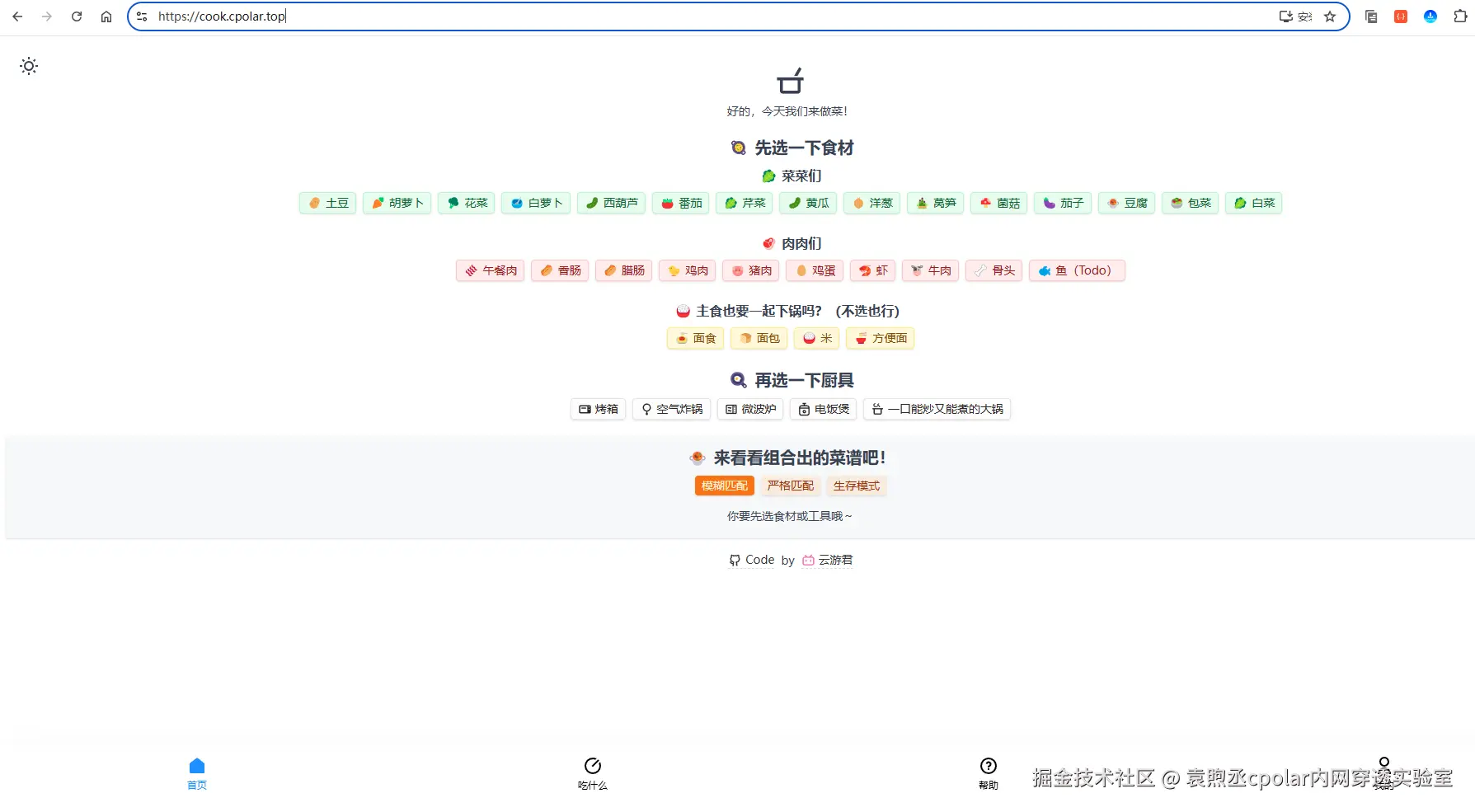Reload the page with the refresh icon

pyautogui.click(x=77, y=16)
